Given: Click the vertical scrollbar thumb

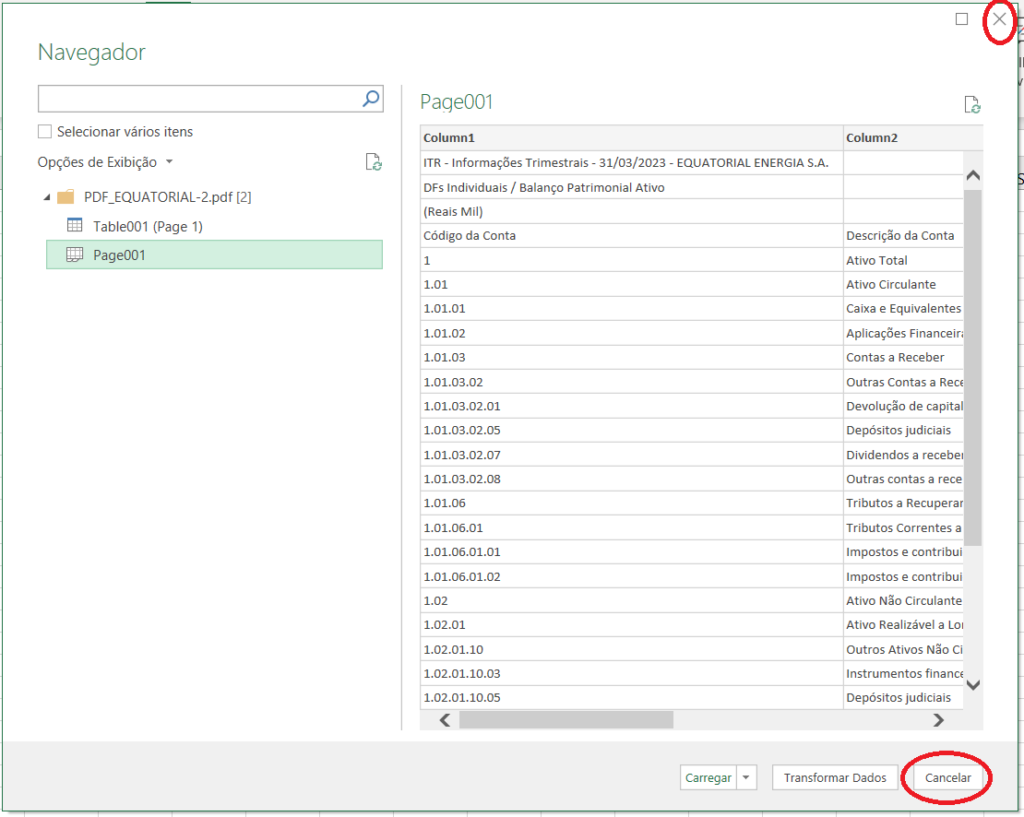Looking at the screenshot, I should pos(973,368).
